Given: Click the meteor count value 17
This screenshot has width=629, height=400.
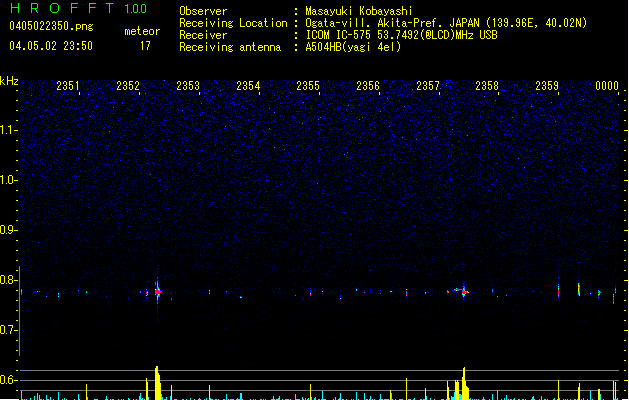Looking at the screenshot, I should pyautogui.click(x=145, y=46).
